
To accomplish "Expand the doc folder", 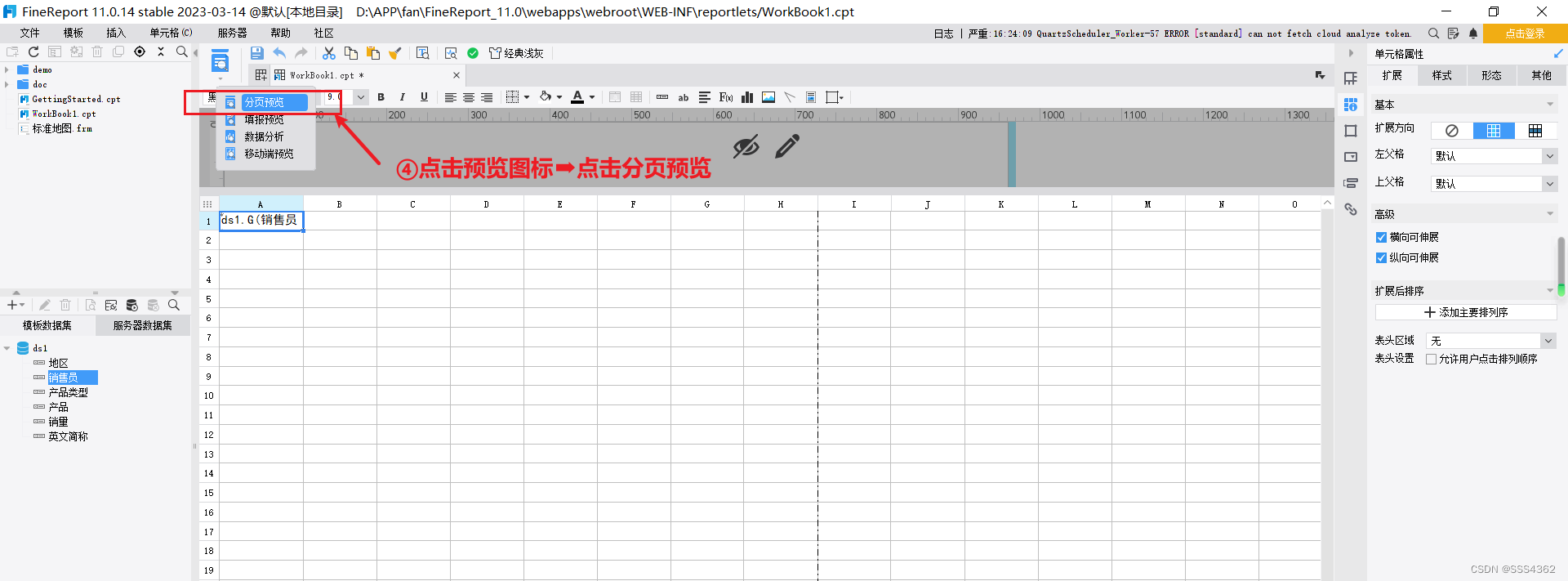I will (x=7, y=84).
